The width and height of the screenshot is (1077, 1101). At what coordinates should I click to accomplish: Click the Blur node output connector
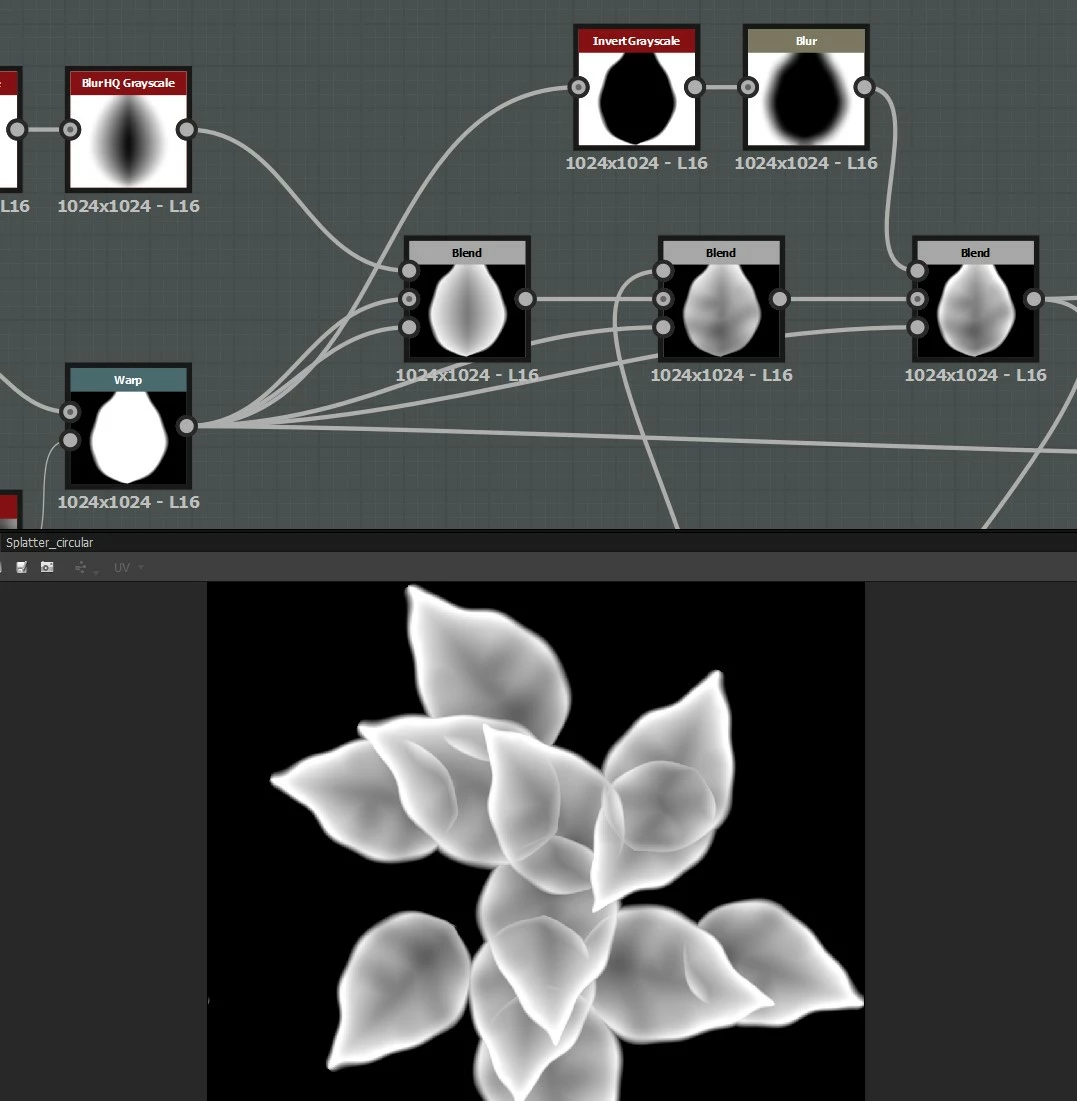pyautogui.click(x=864, y=87)
